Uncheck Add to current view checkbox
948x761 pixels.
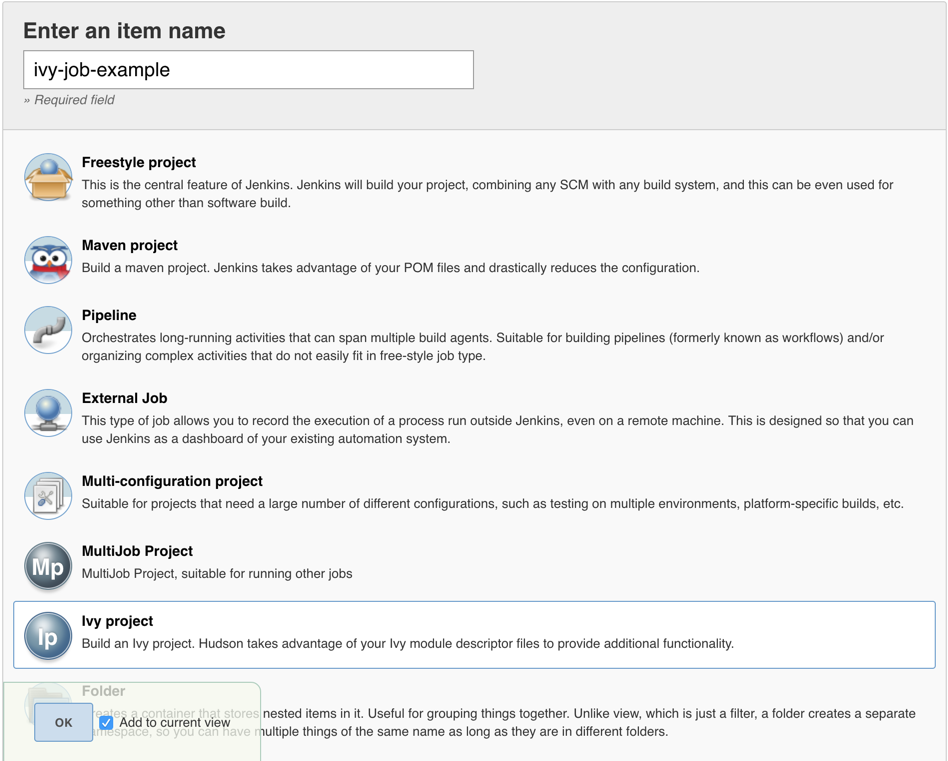(106, 722)
